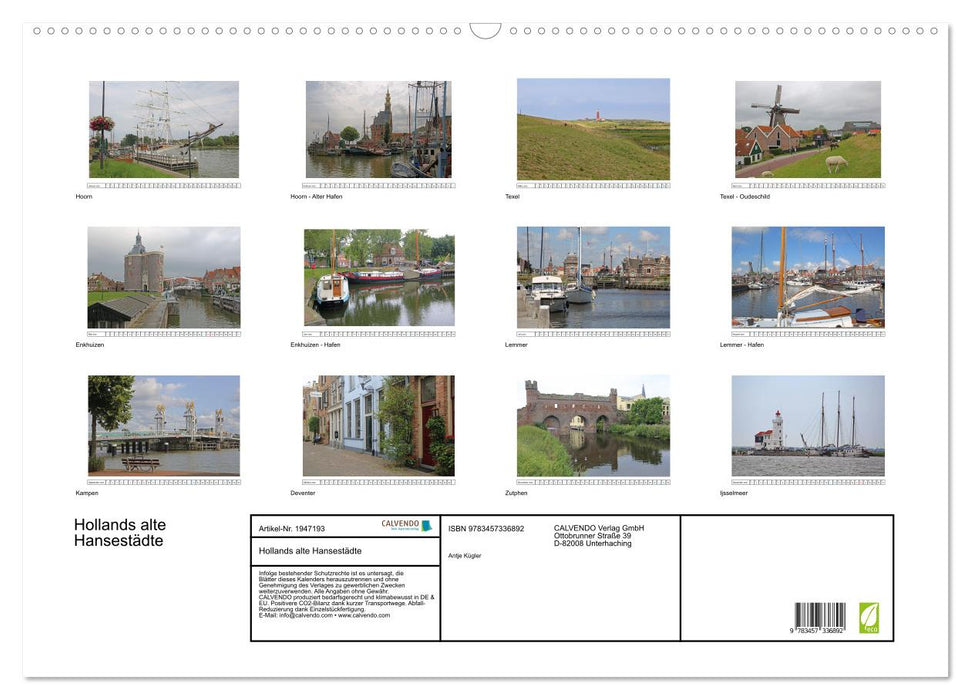Click the Kampen bridge thumbnail
Viewport: 971px width, 700px height.
[163, 425]
